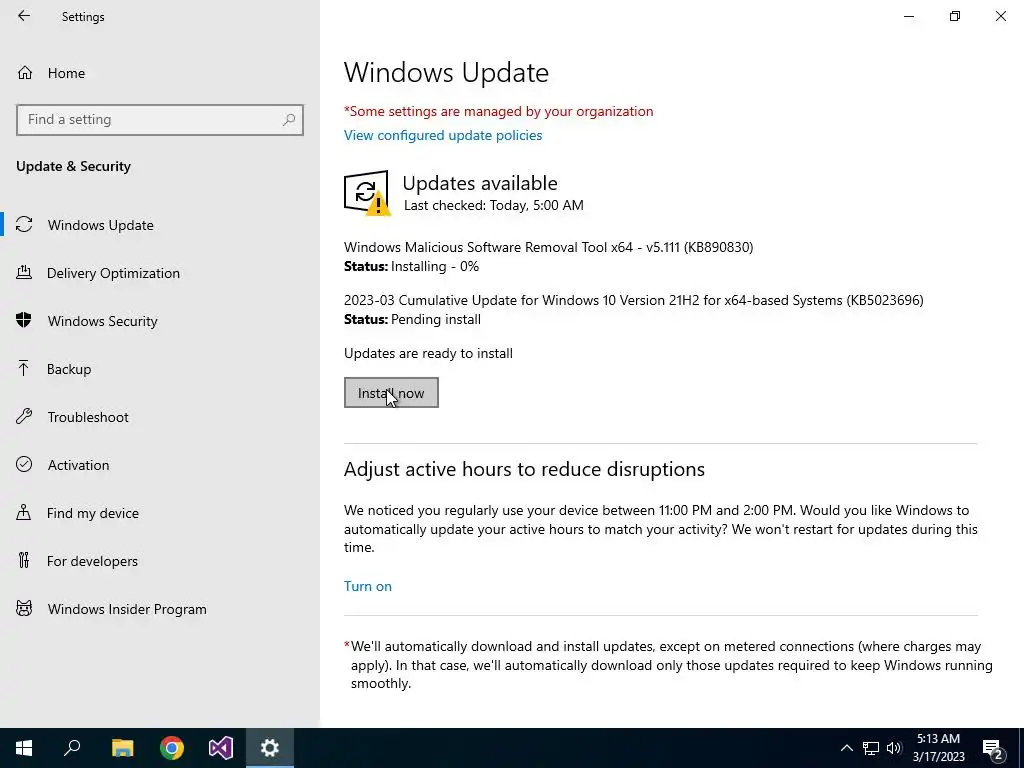Click 'Status: Installing - 0%' text
Screen dimensions: 1024x768
point(411,266)
